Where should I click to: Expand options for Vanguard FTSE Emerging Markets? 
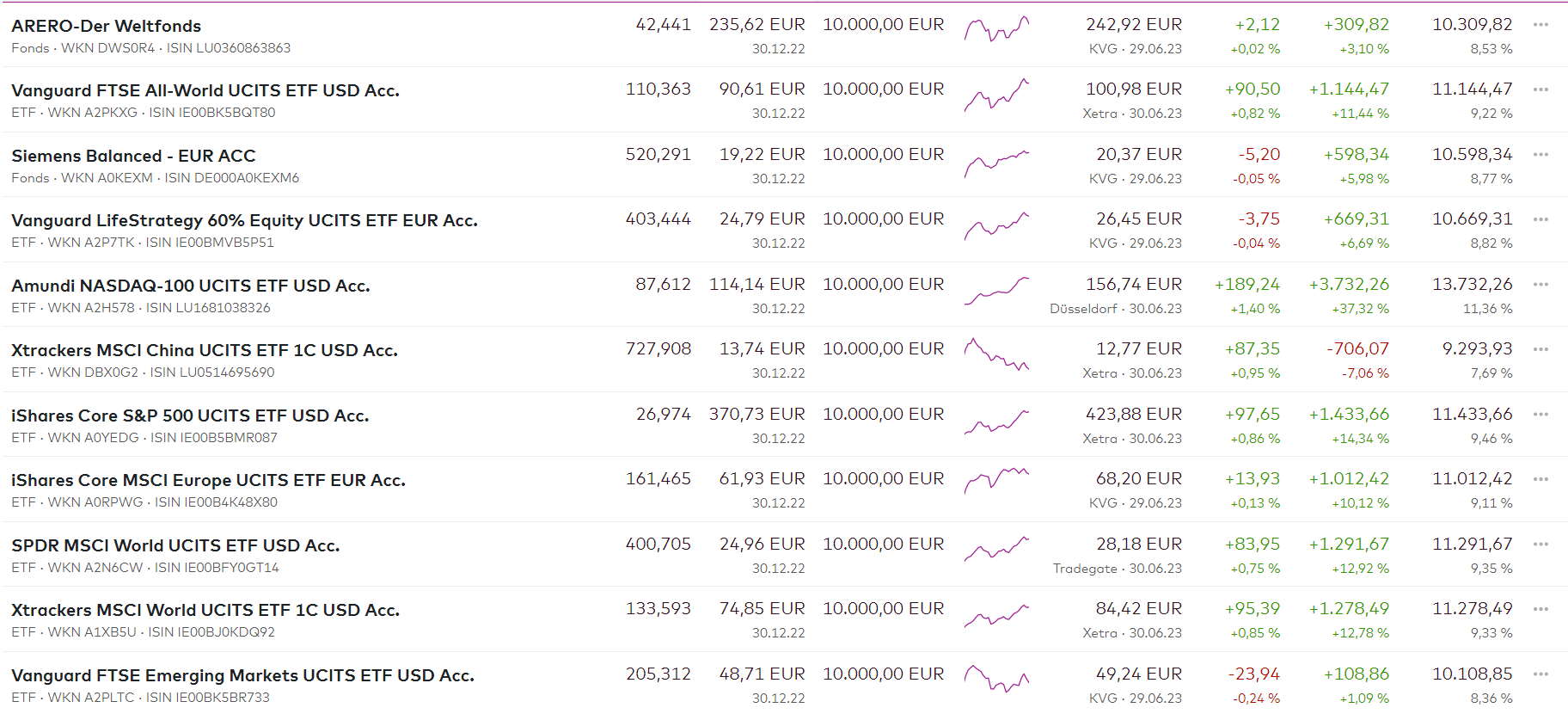[1540, 674]
